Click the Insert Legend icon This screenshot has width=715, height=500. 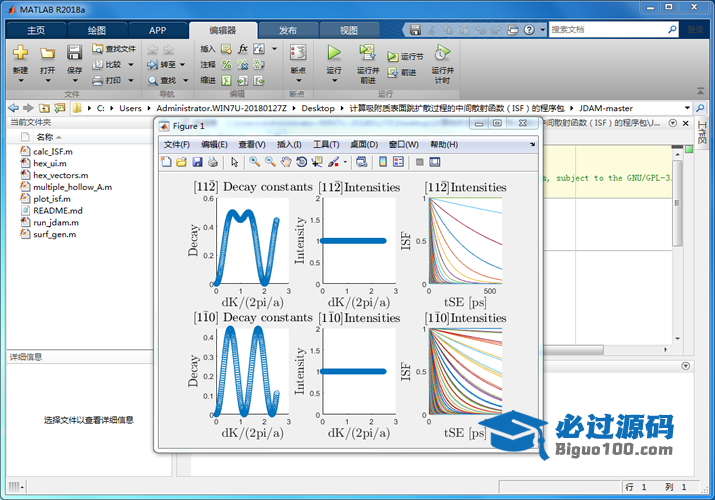399,162
